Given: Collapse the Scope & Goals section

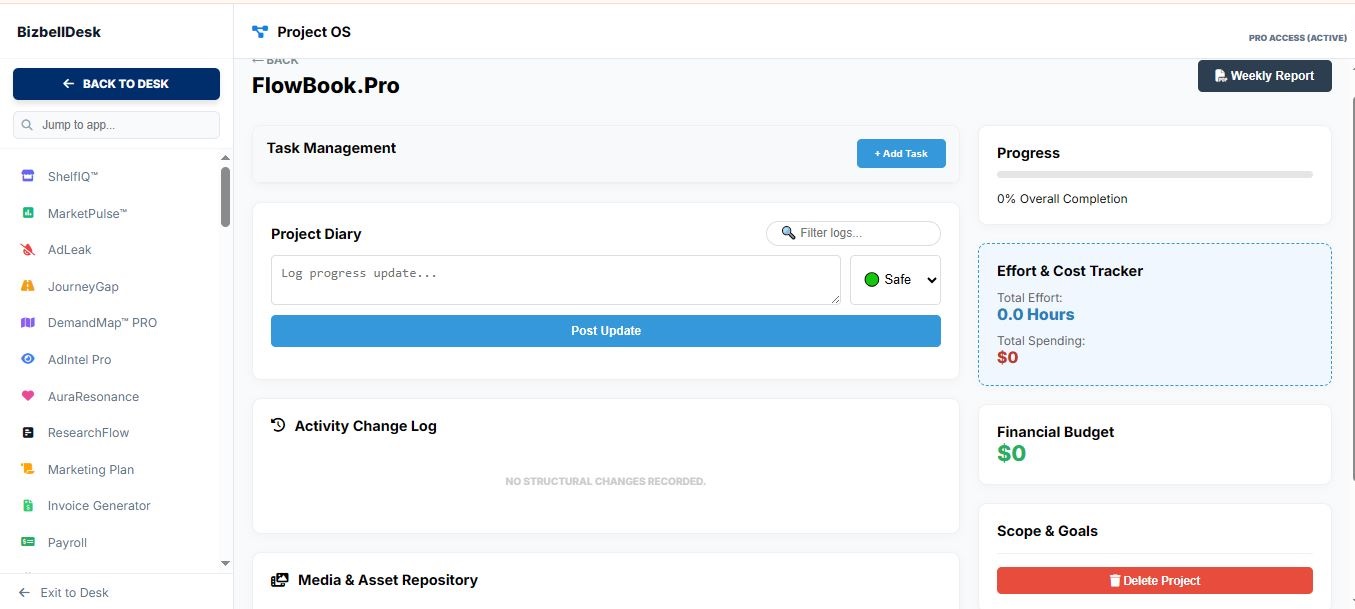Looking at the screenshot, I should tap(1047, 531).
